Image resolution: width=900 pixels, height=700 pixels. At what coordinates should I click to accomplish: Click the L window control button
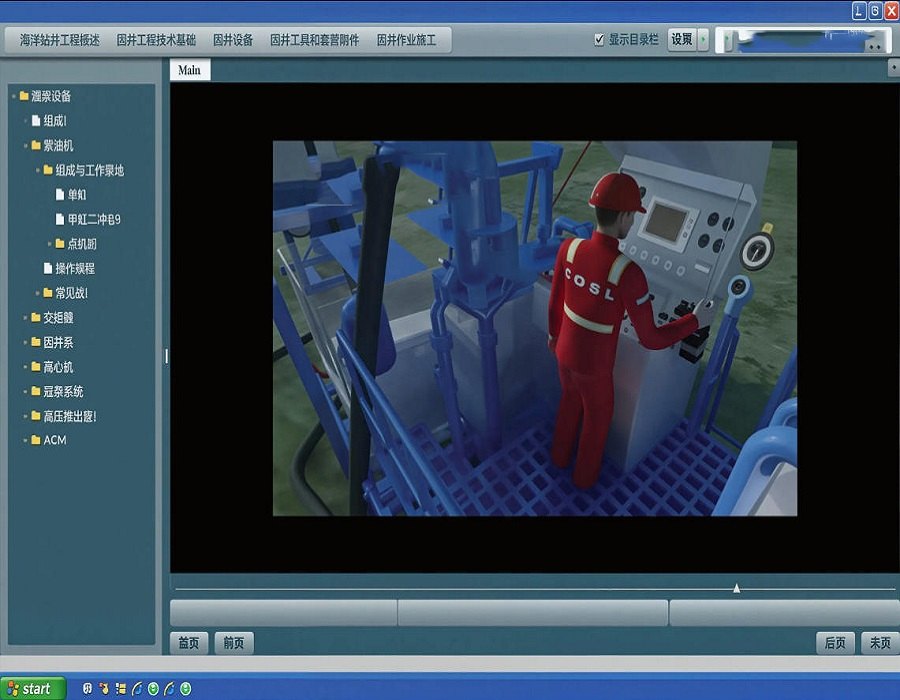pos(859,11)
